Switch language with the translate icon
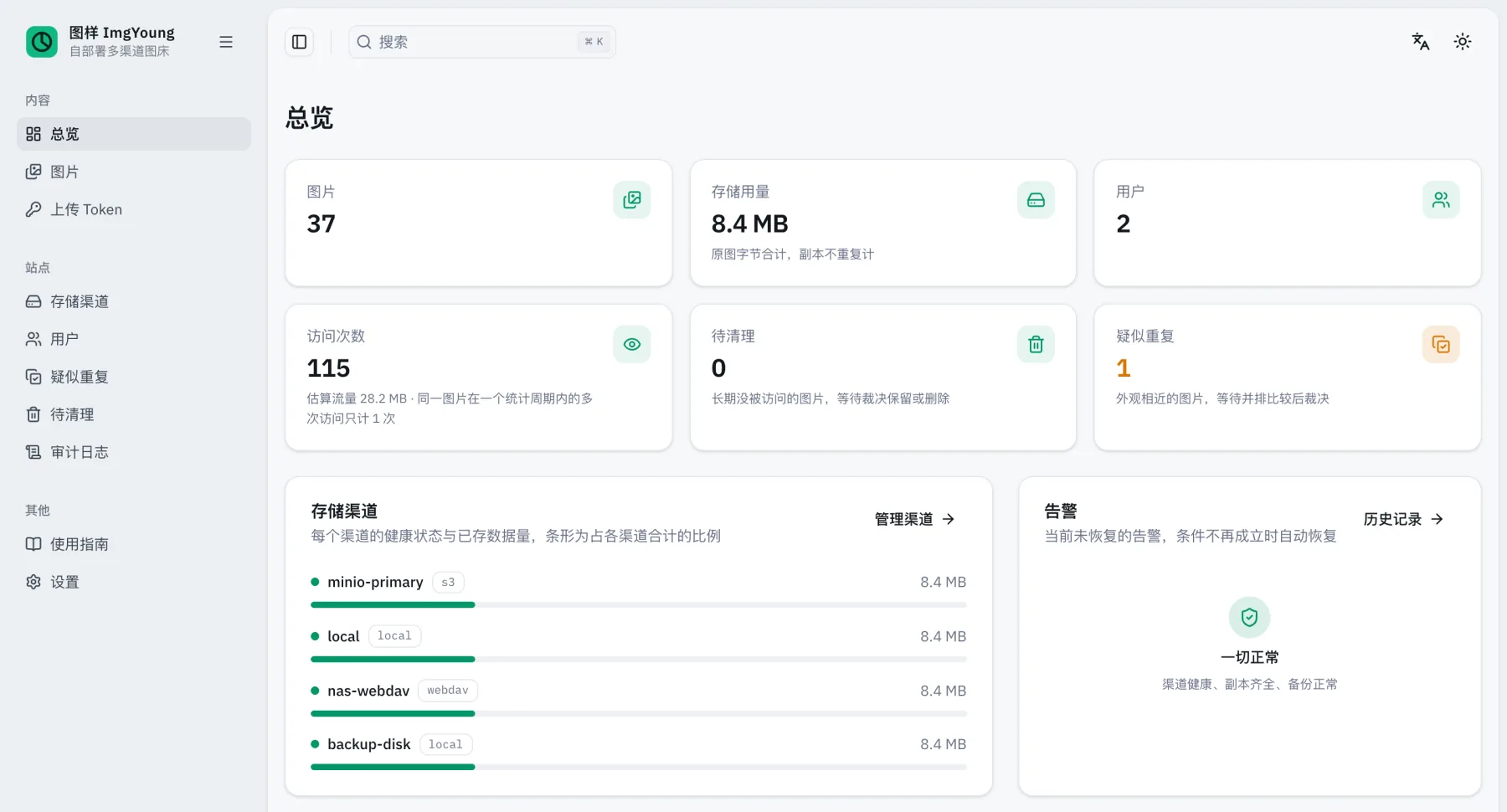Screen dimensions: 1507x812 point(1421,42)
